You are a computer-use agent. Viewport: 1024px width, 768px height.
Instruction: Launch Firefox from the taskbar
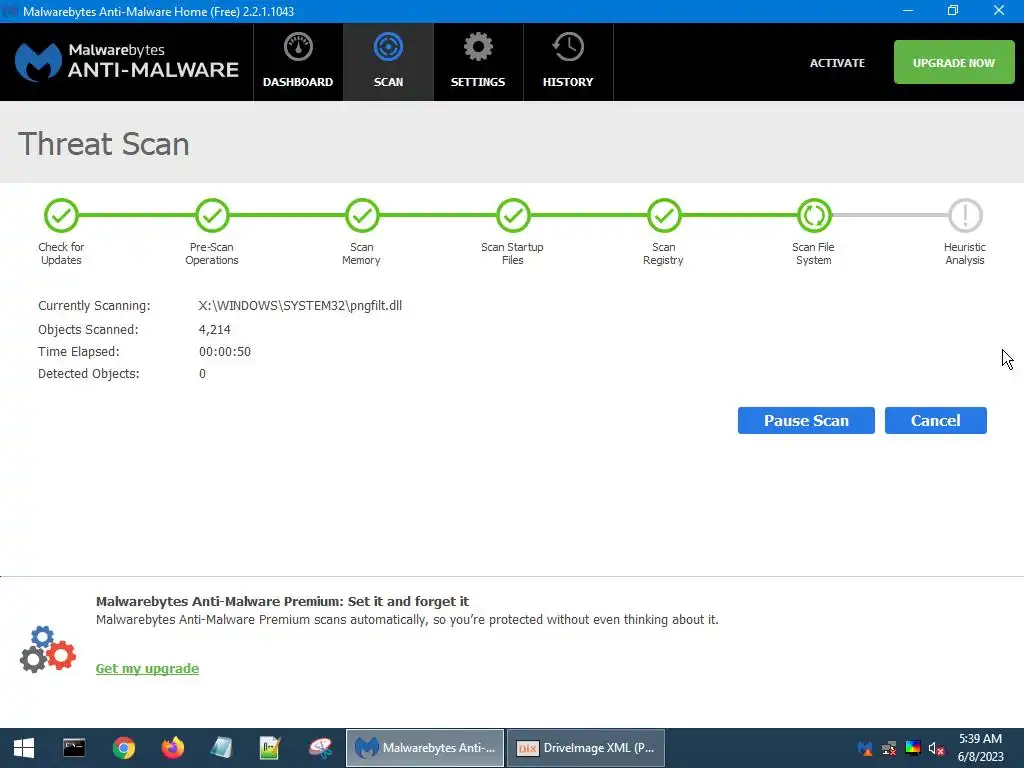pos(173,748)
